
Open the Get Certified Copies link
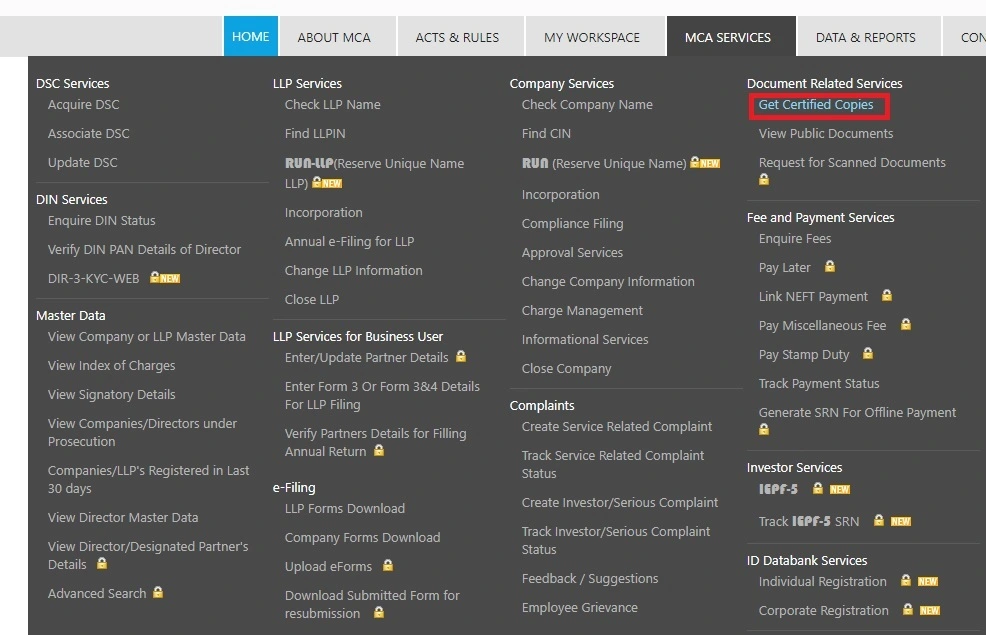[x=817, y=105]
